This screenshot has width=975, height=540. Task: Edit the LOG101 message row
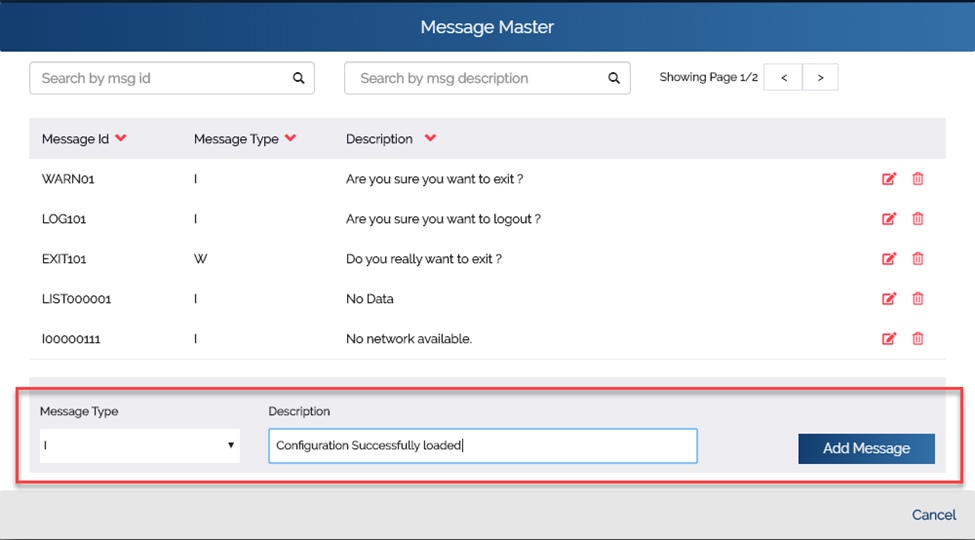click(889, 219)
